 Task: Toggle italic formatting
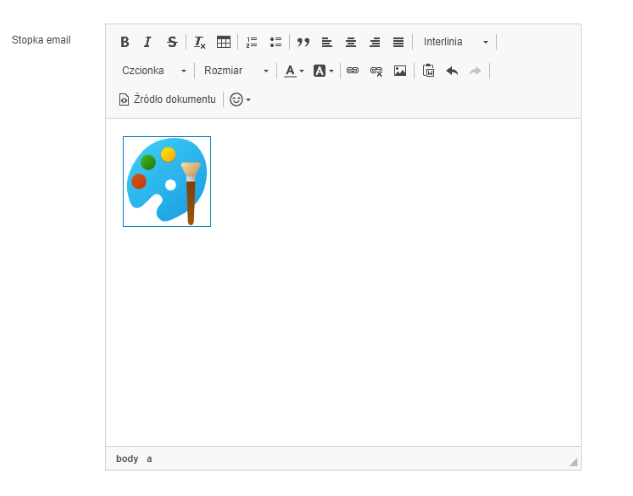pos(148,42)
